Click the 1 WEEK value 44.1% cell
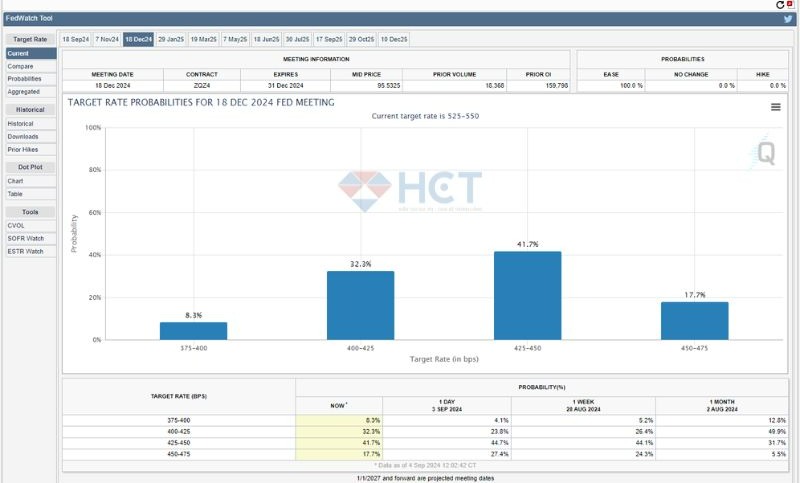The width and height of the screenshot is (800, 483). (x=583, y=443)
